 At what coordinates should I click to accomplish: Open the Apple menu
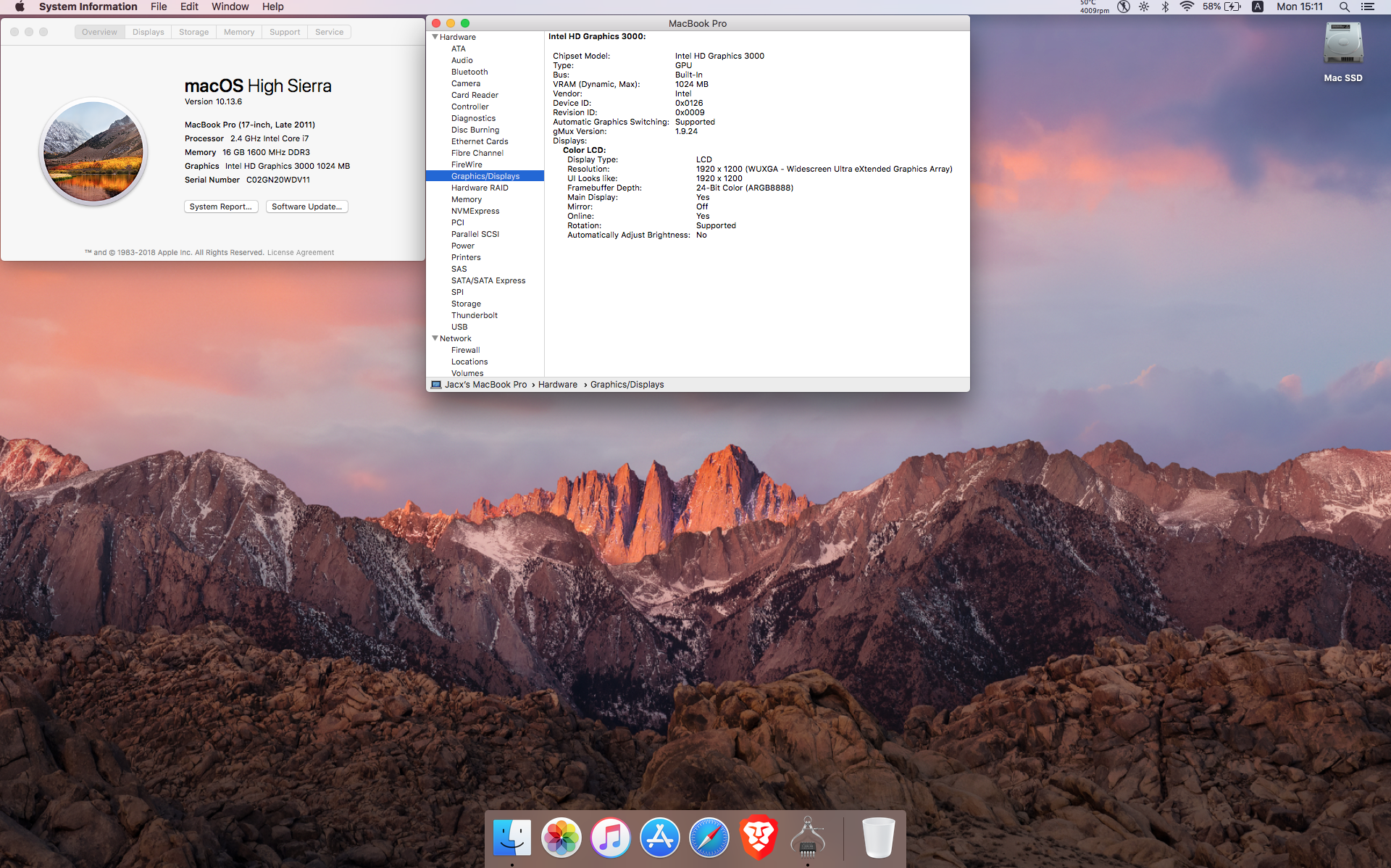coord(20,7)
